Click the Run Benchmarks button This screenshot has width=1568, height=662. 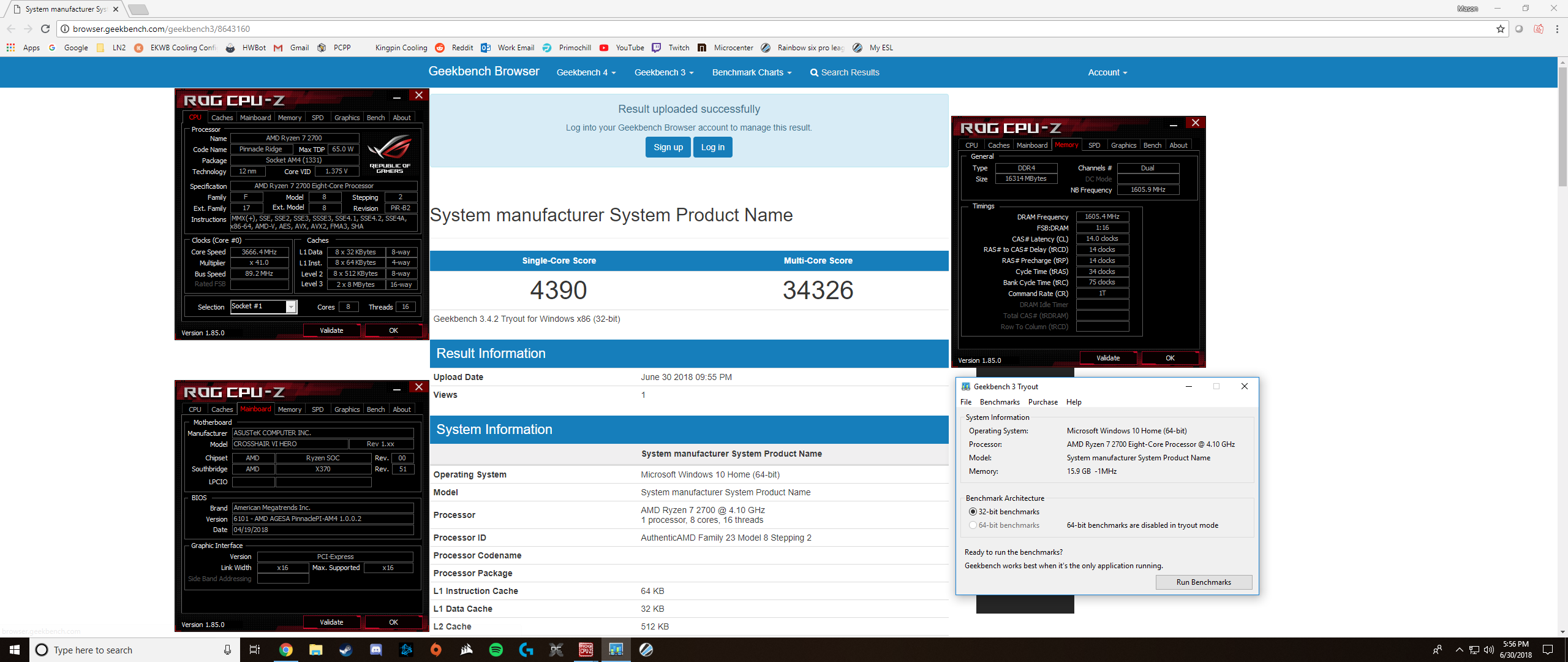point(1204,582)
